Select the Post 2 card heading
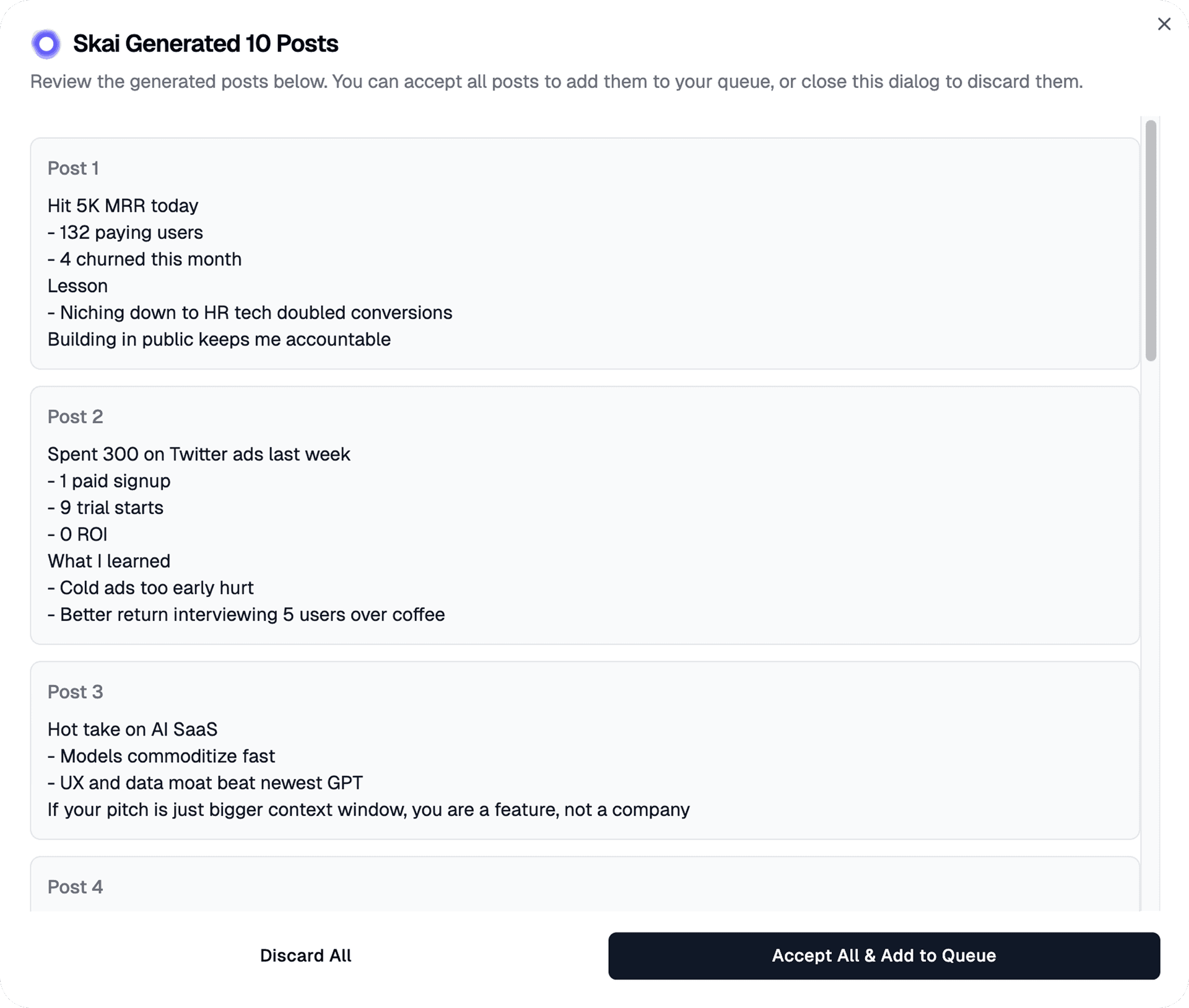The image size is (1189, 1008). 75,417
